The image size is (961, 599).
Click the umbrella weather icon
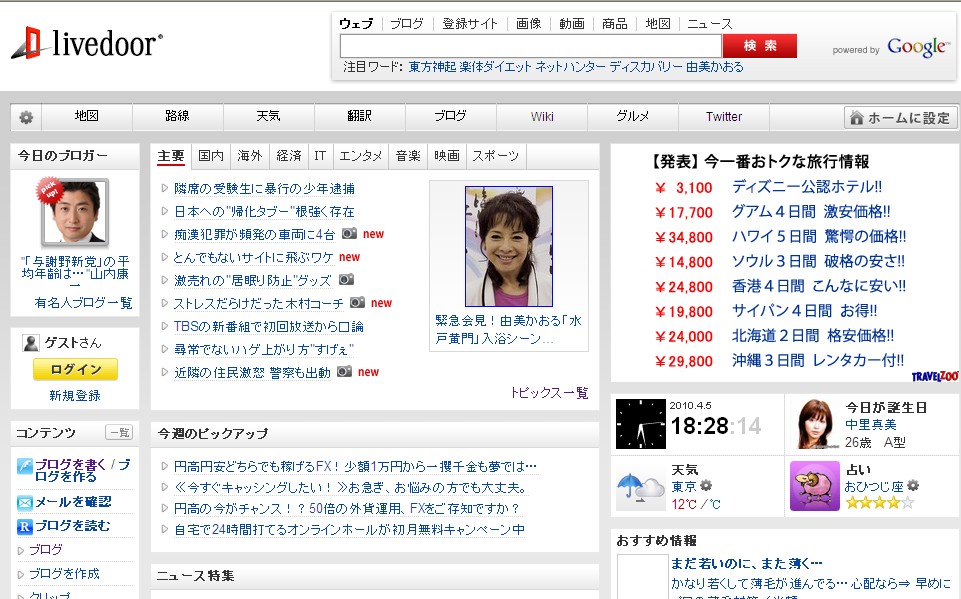tap(640, 488)
